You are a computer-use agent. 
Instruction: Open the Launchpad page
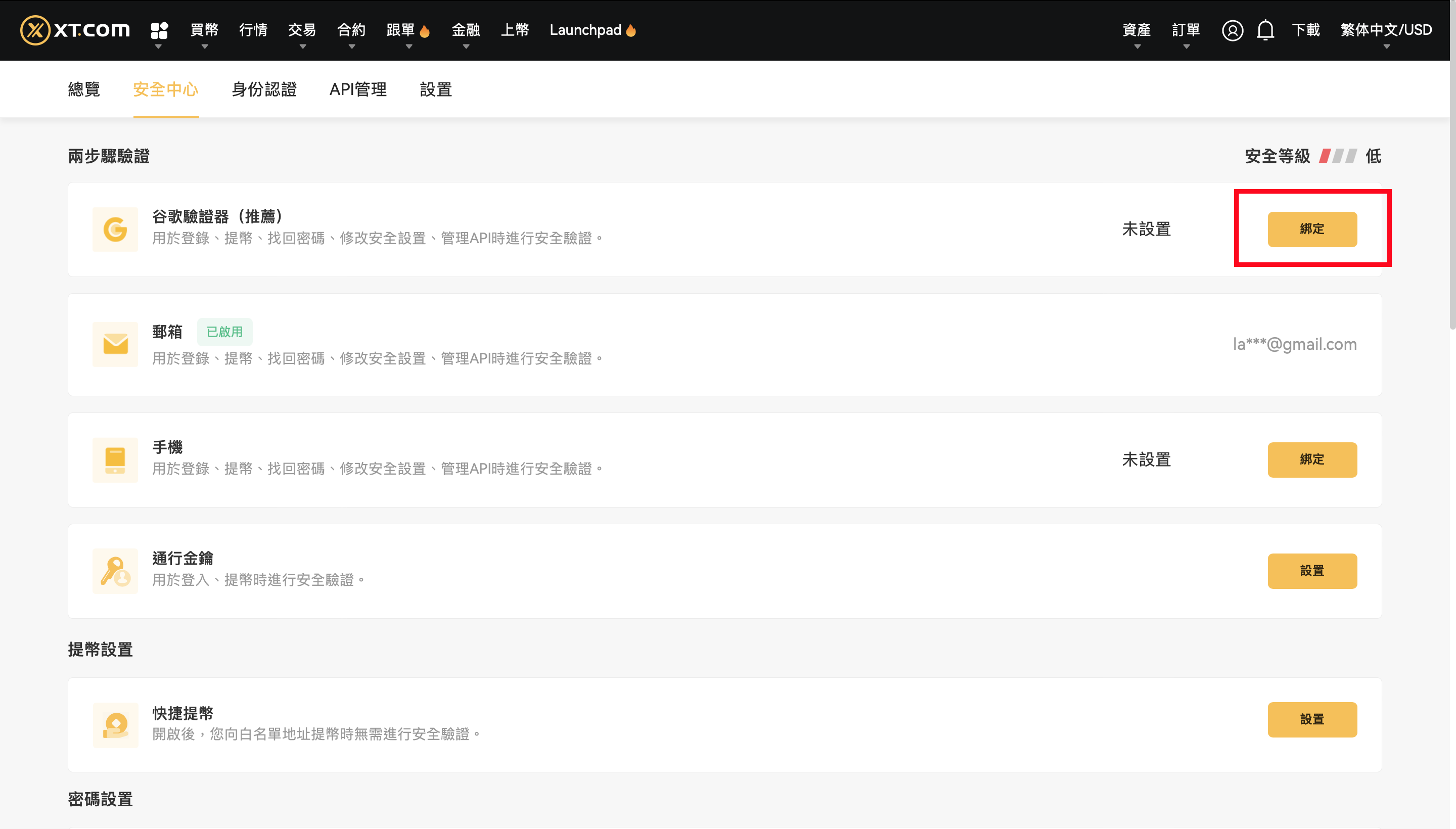[585, 30]
